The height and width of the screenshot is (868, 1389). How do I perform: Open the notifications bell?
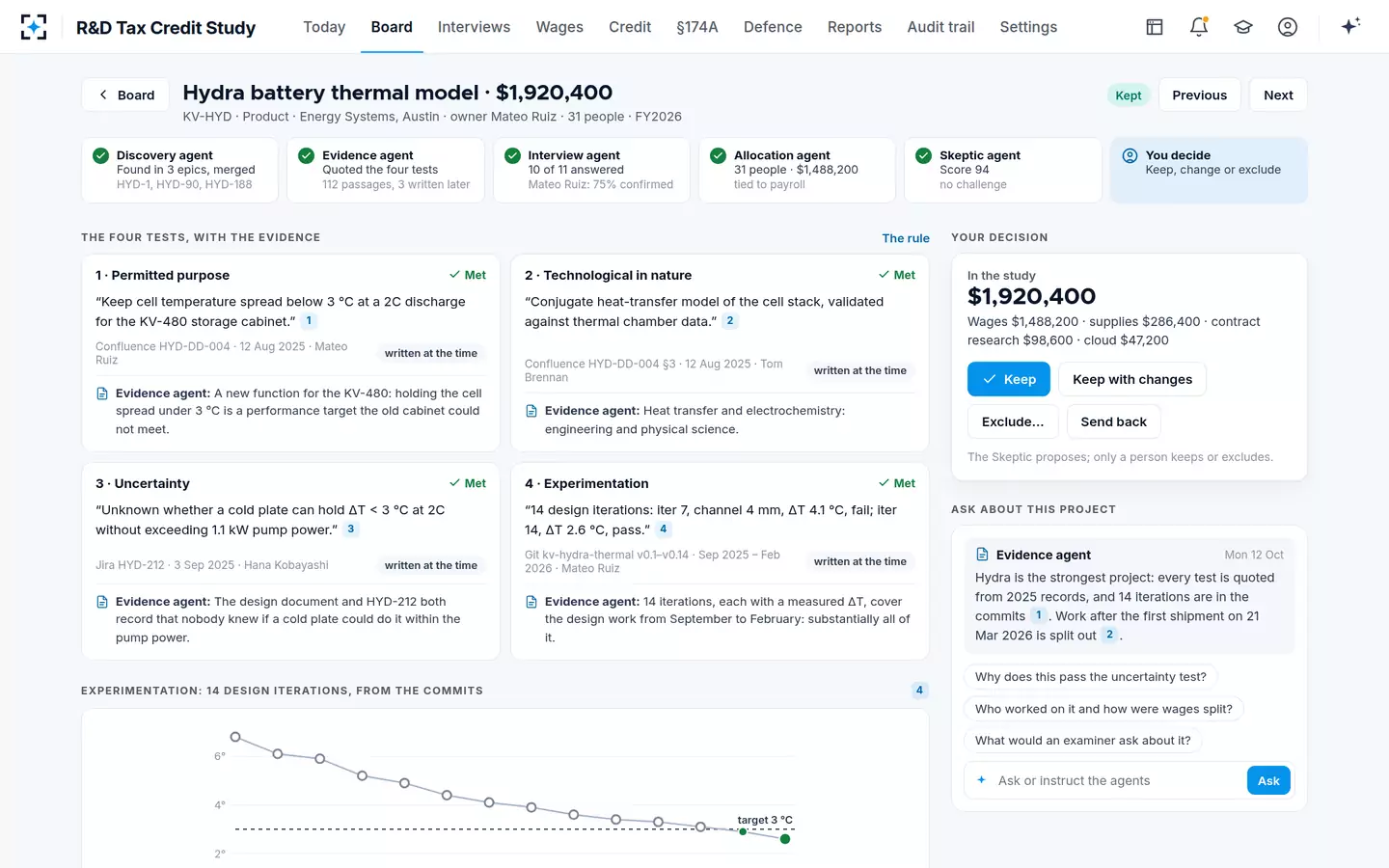[x=1199, y=27]
